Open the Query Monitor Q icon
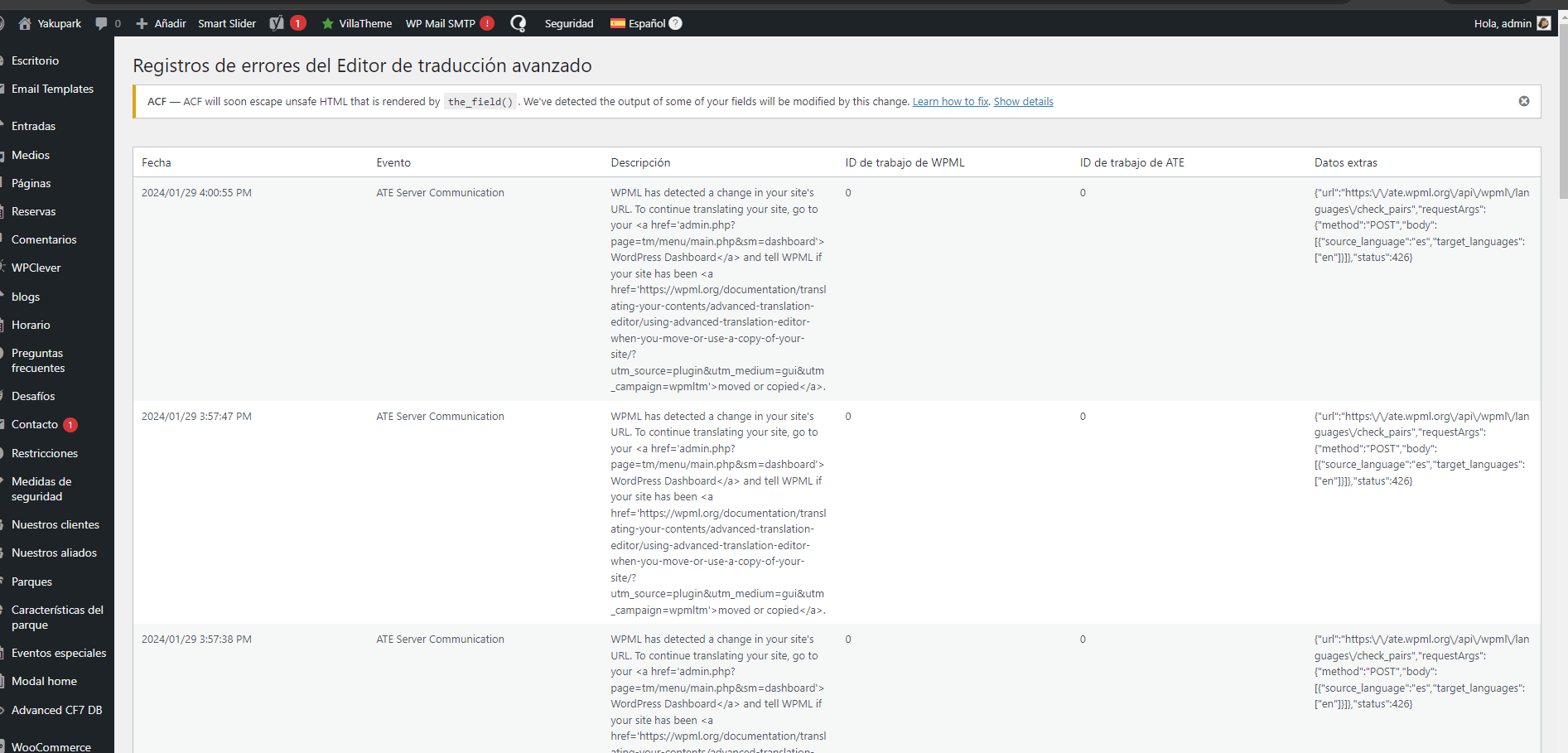This screenshot has height=753, width=1568. (519, 23)
